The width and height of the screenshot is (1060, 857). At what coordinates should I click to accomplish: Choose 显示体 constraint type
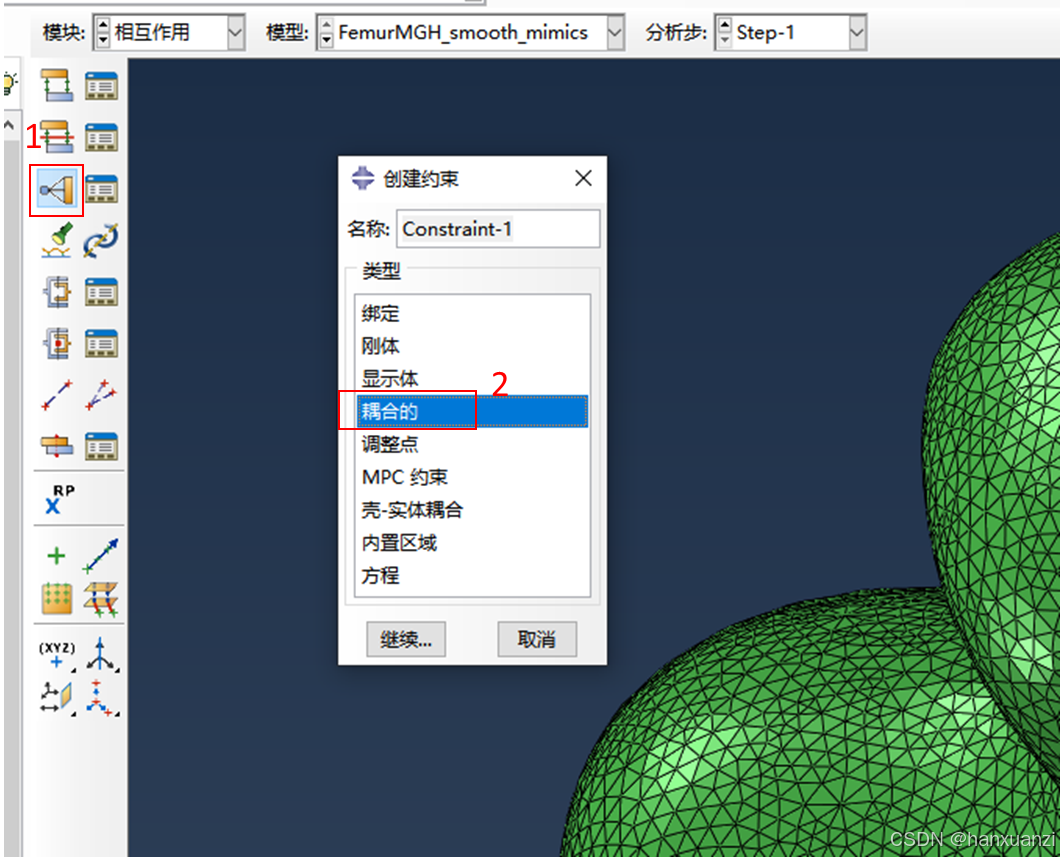[x=472, y=378]
